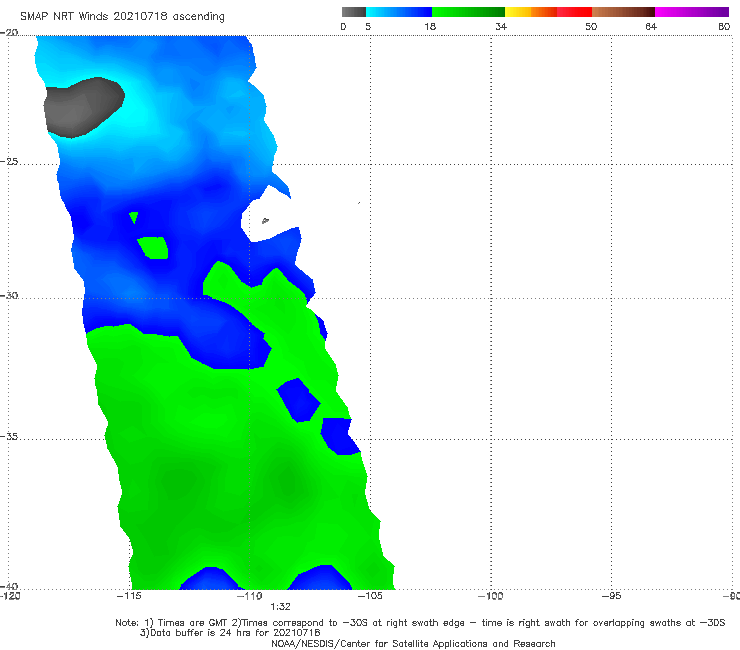Click the brown segment of the wind colorbar

pyautogui.click(x=623, y=12)
